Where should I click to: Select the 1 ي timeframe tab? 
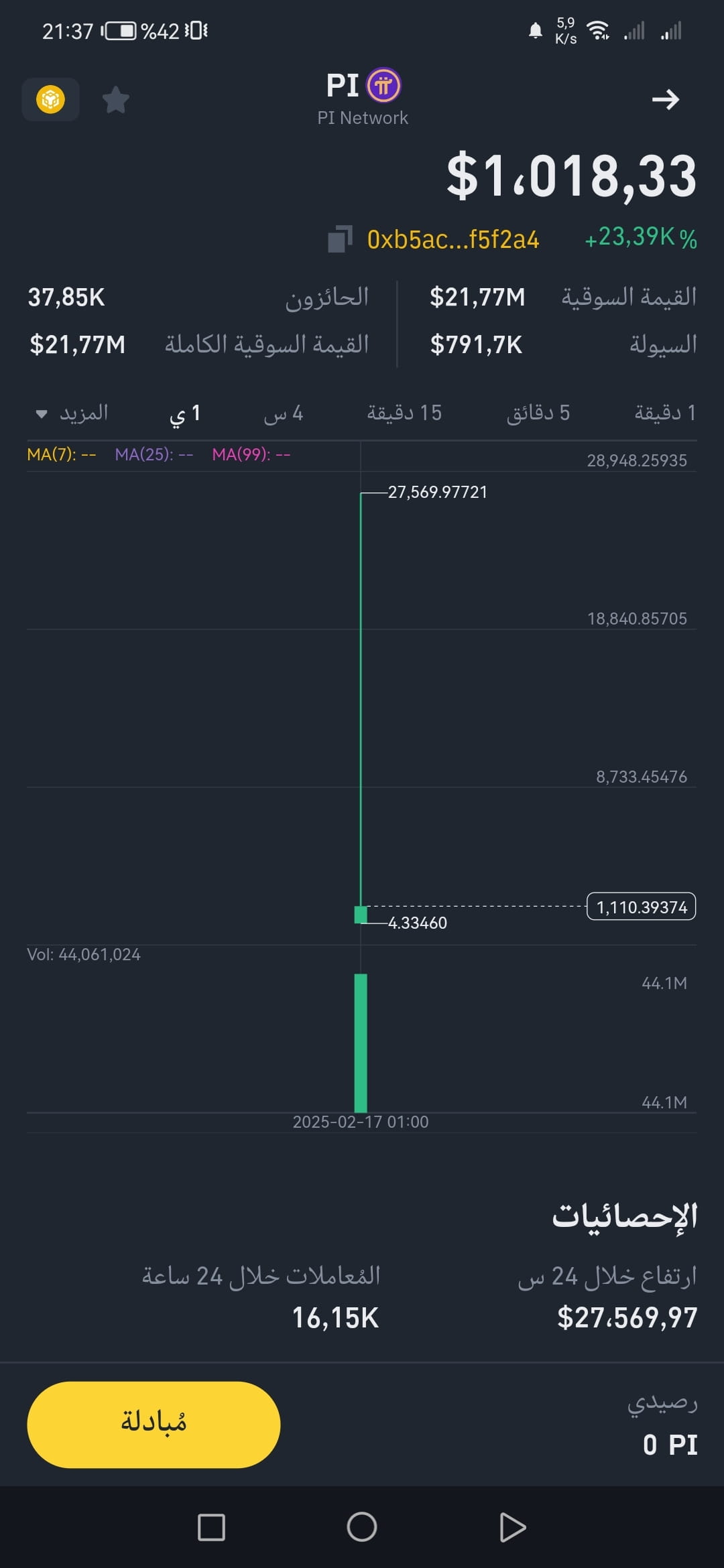point(184,413)
